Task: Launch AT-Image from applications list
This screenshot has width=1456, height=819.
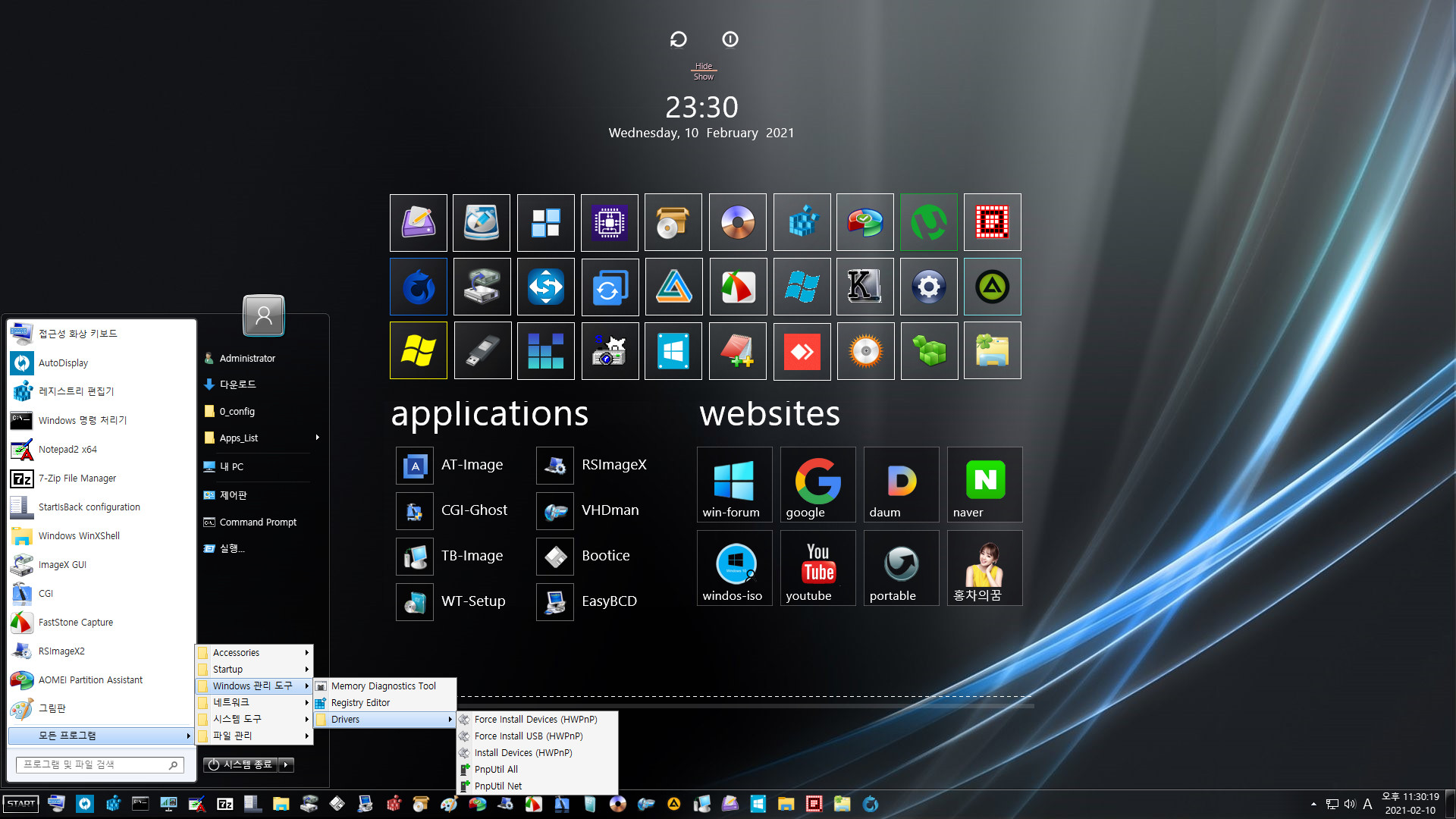Action: coord(450,466)
